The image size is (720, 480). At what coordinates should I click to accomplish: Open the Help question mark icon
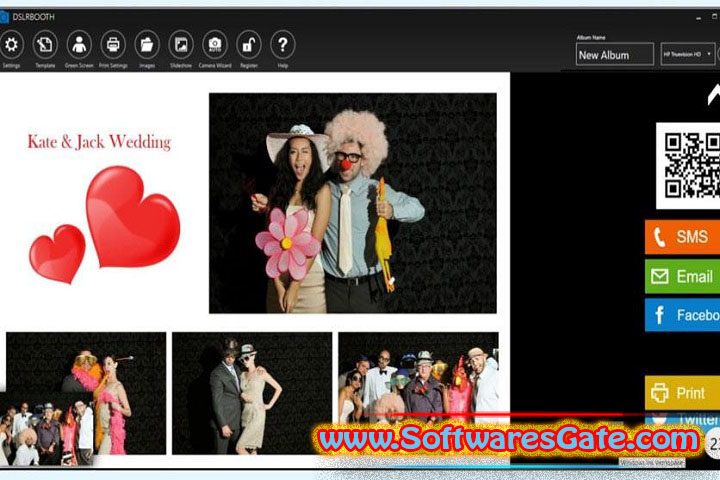[x=283, y=45]
